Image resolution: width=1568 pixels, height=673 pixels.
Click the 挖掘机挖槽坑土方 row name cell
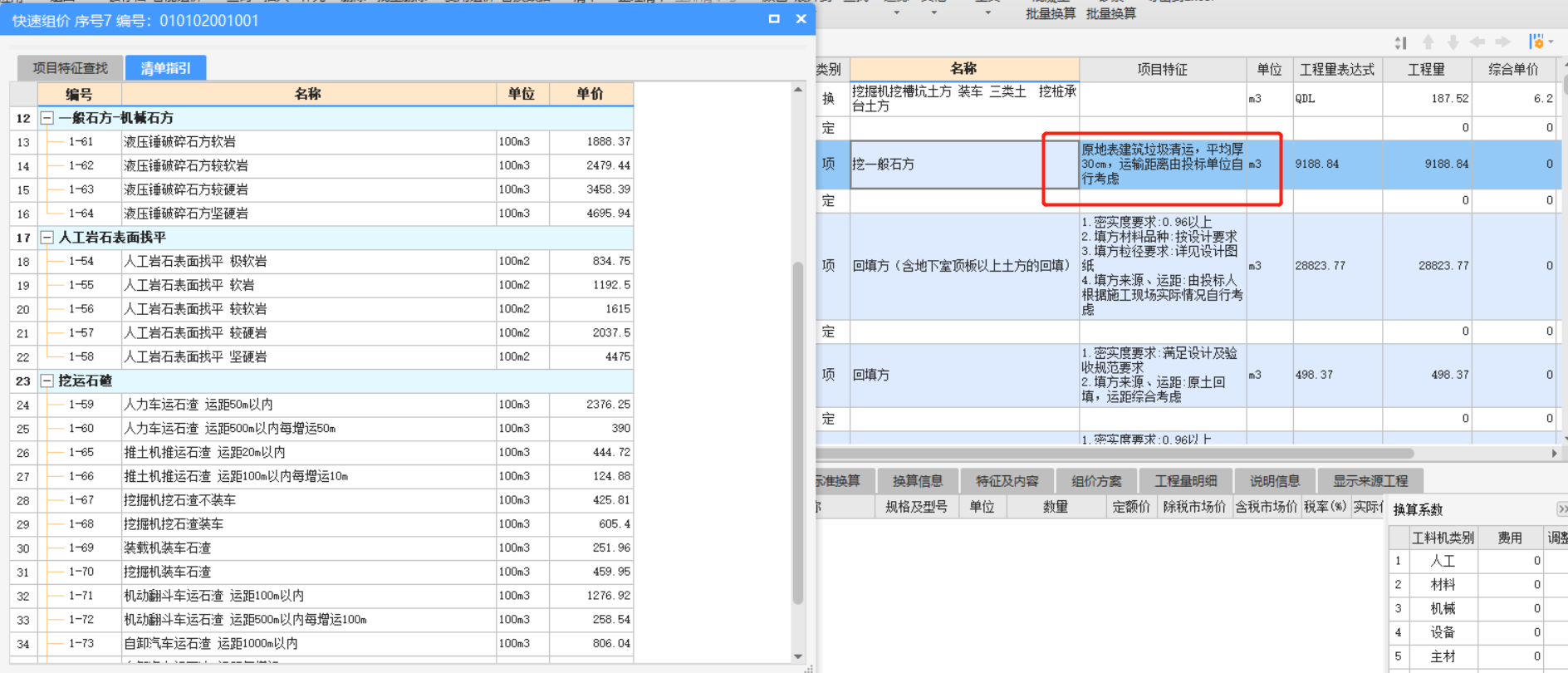(x=964, y=99)
